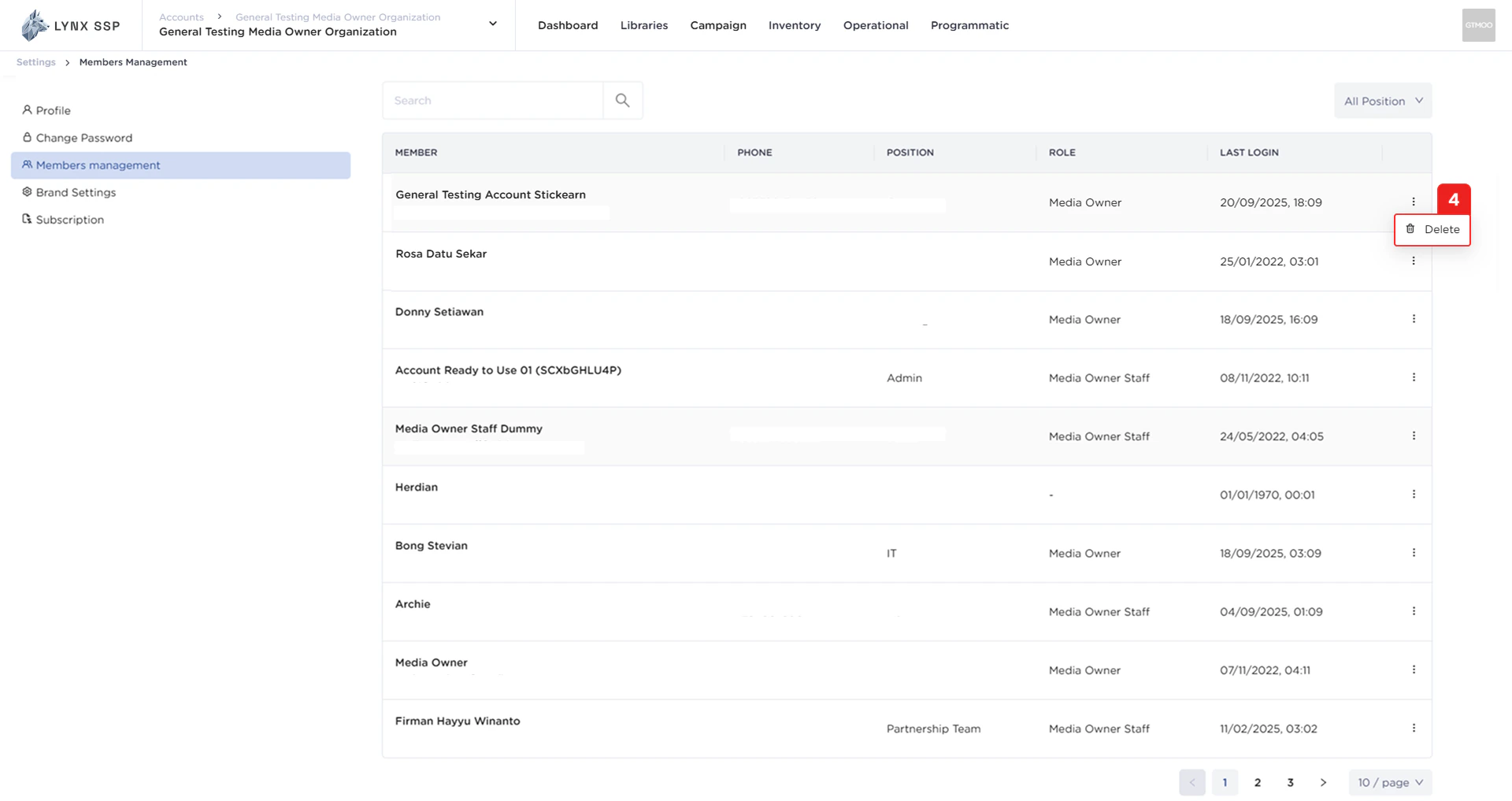Expand the All Position filter dropdown
Image resolution: width=1512 pixels, height=801 pixels.
[x=1383, y=101]
